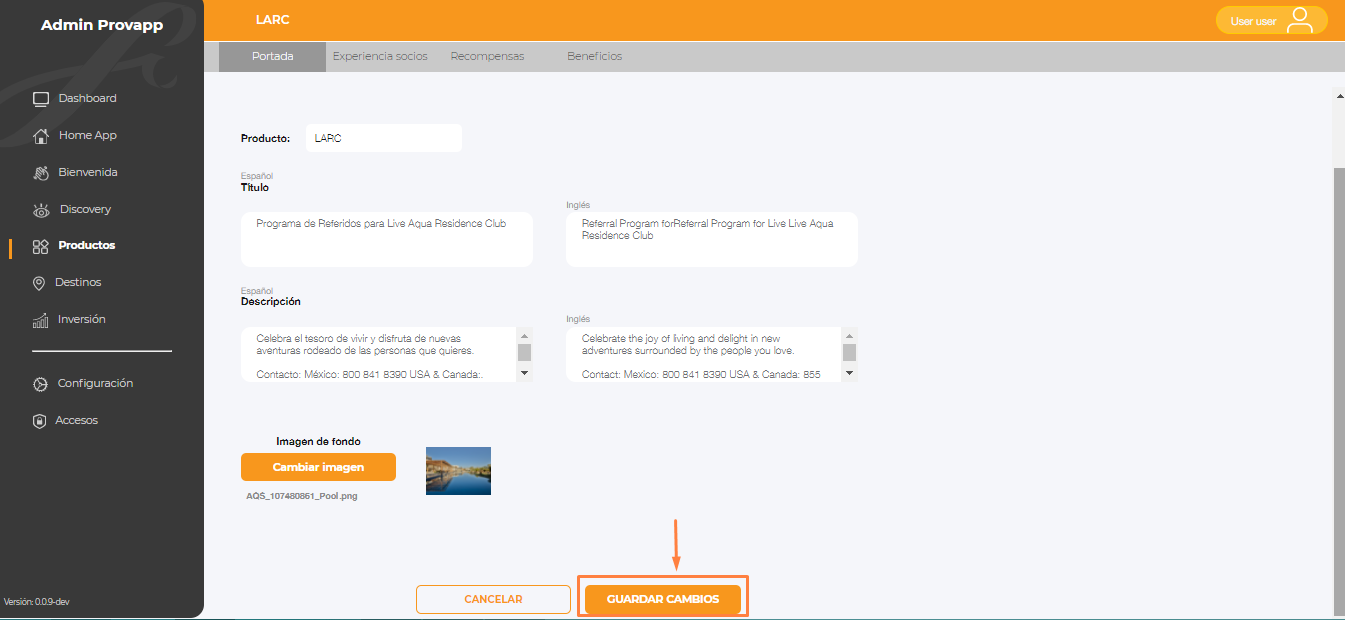Click the Cambiar imagen button

pos(318,467)
